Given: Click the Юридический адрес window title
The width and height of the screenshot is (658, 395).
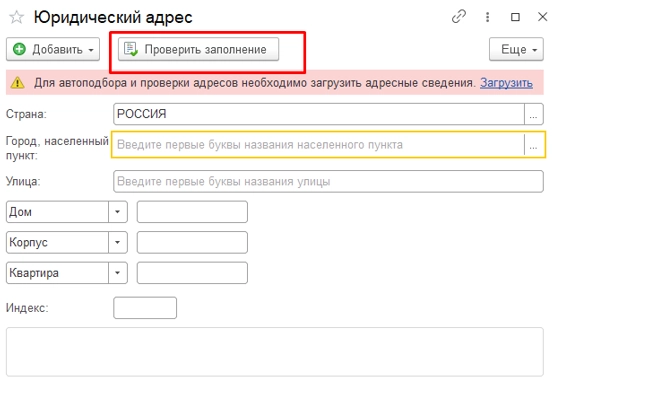Looking at the screenshot, I should [113, 17].
